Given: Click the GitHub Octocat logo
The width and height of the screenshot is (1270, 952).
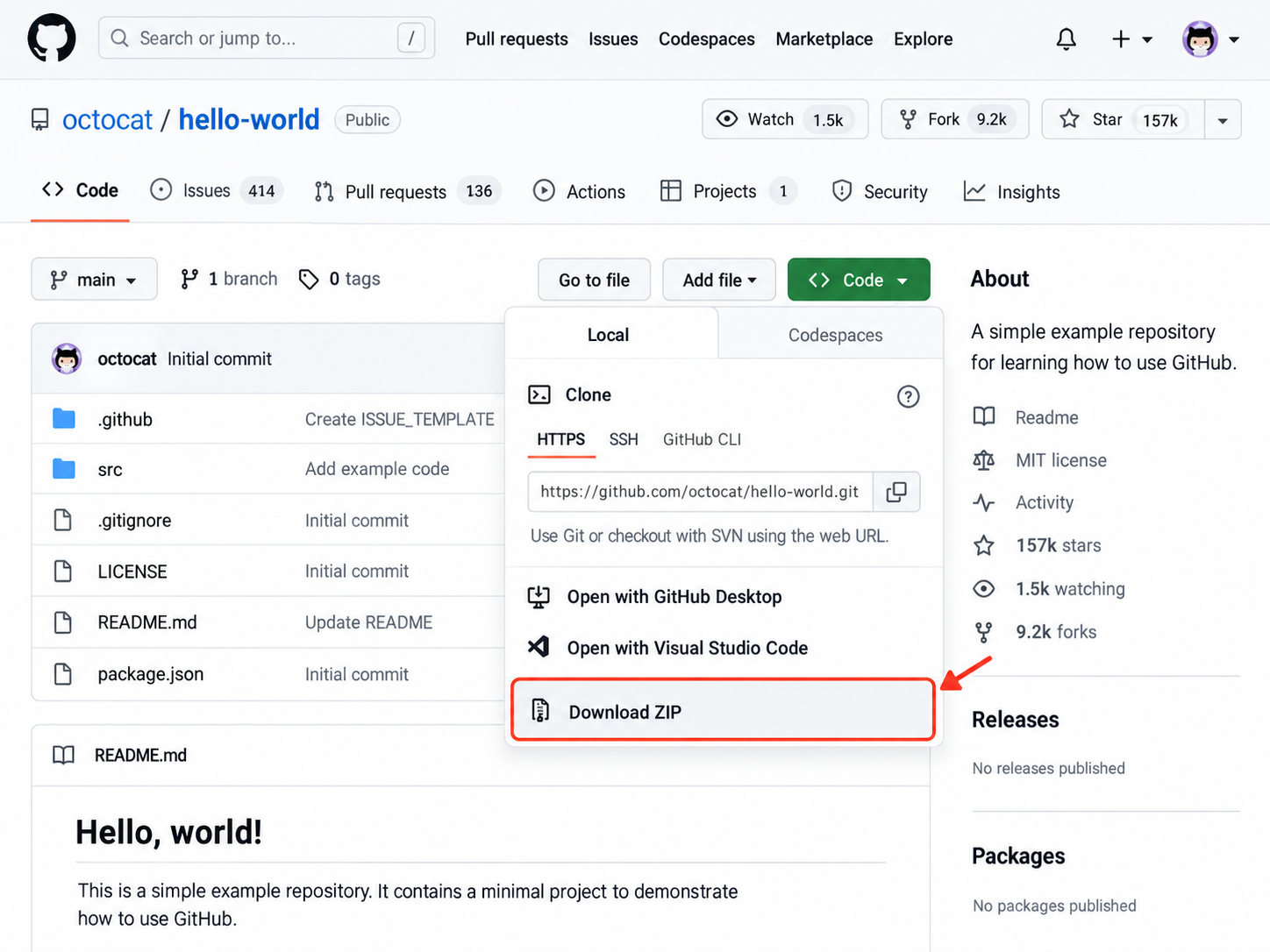Looking at the screenshot, I should tap(52, 39).
